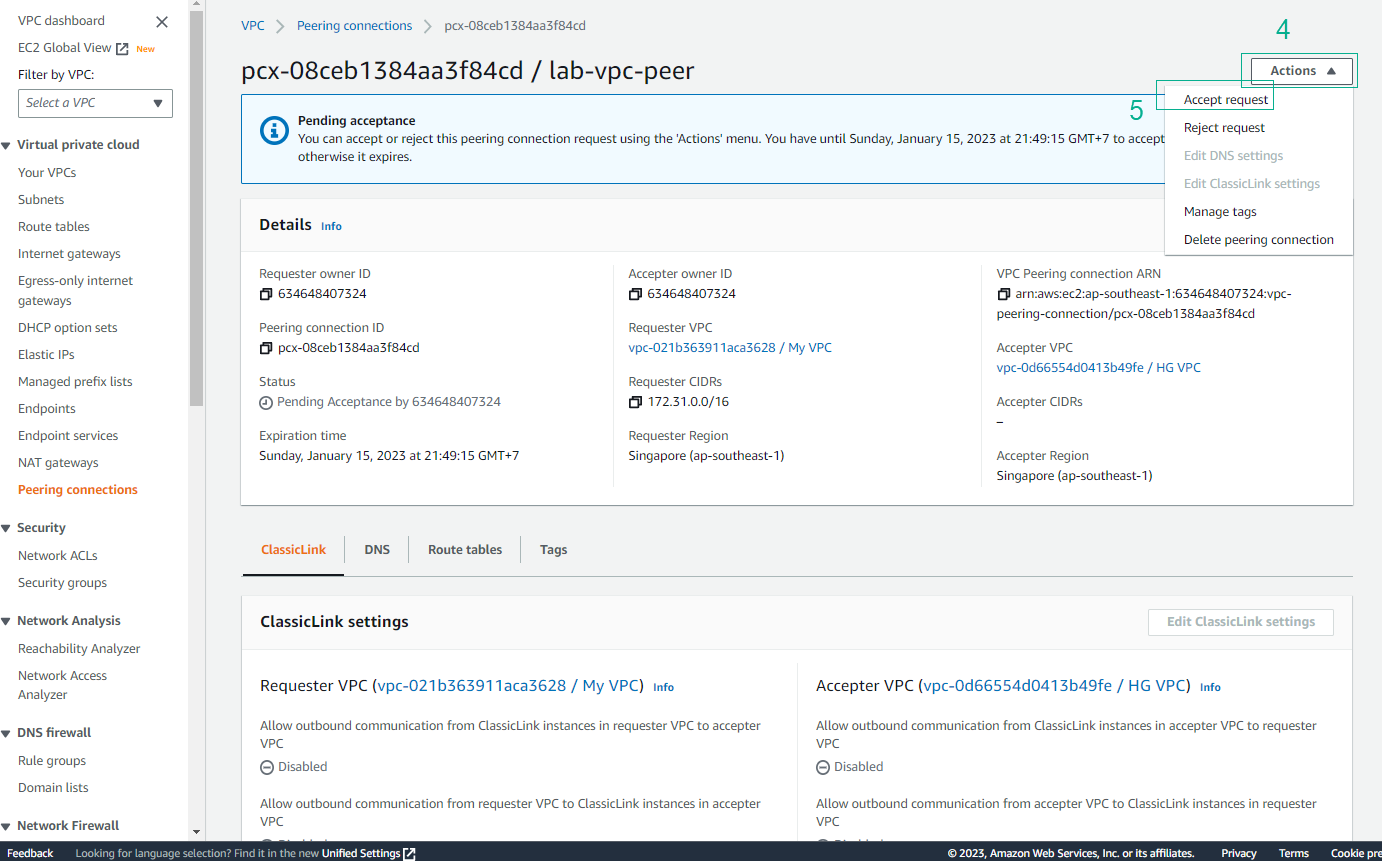Open Domain lists
Image resolution: width=1382 pixels, height=861 pixels.
point(53,788)
